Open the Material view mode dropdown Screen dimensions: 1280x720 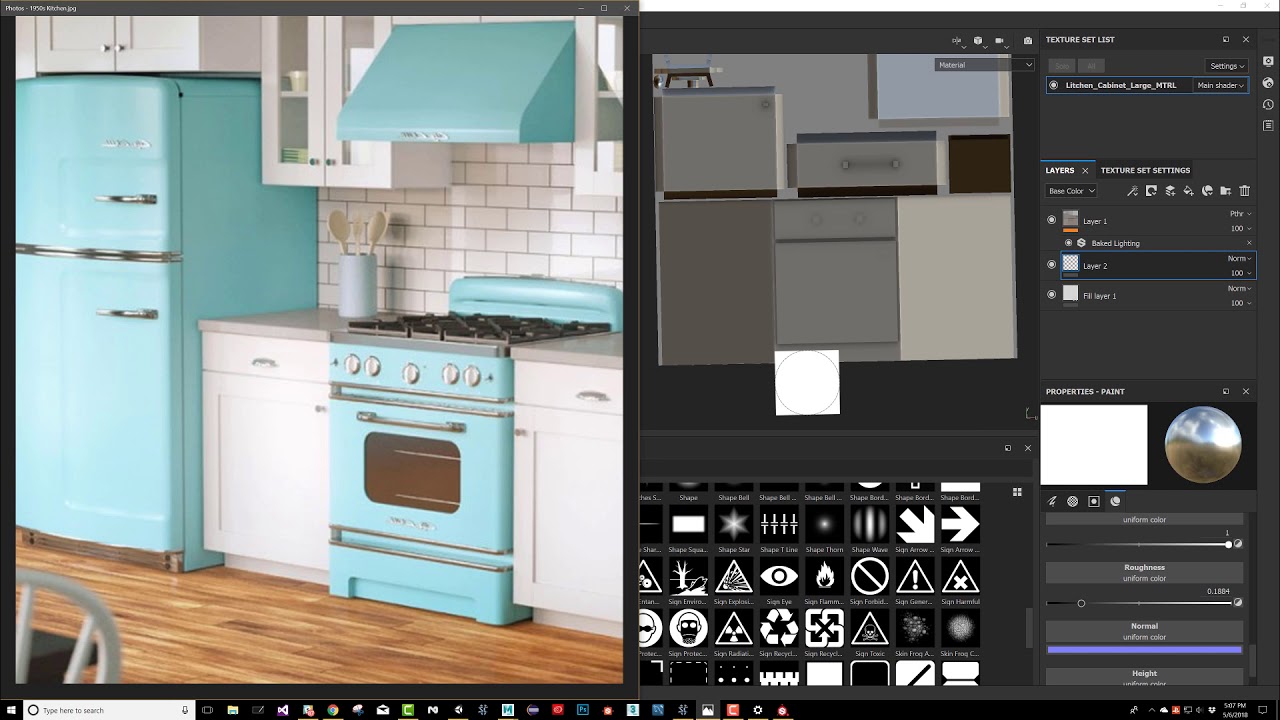pyautogui.click(x=985, y=65)
